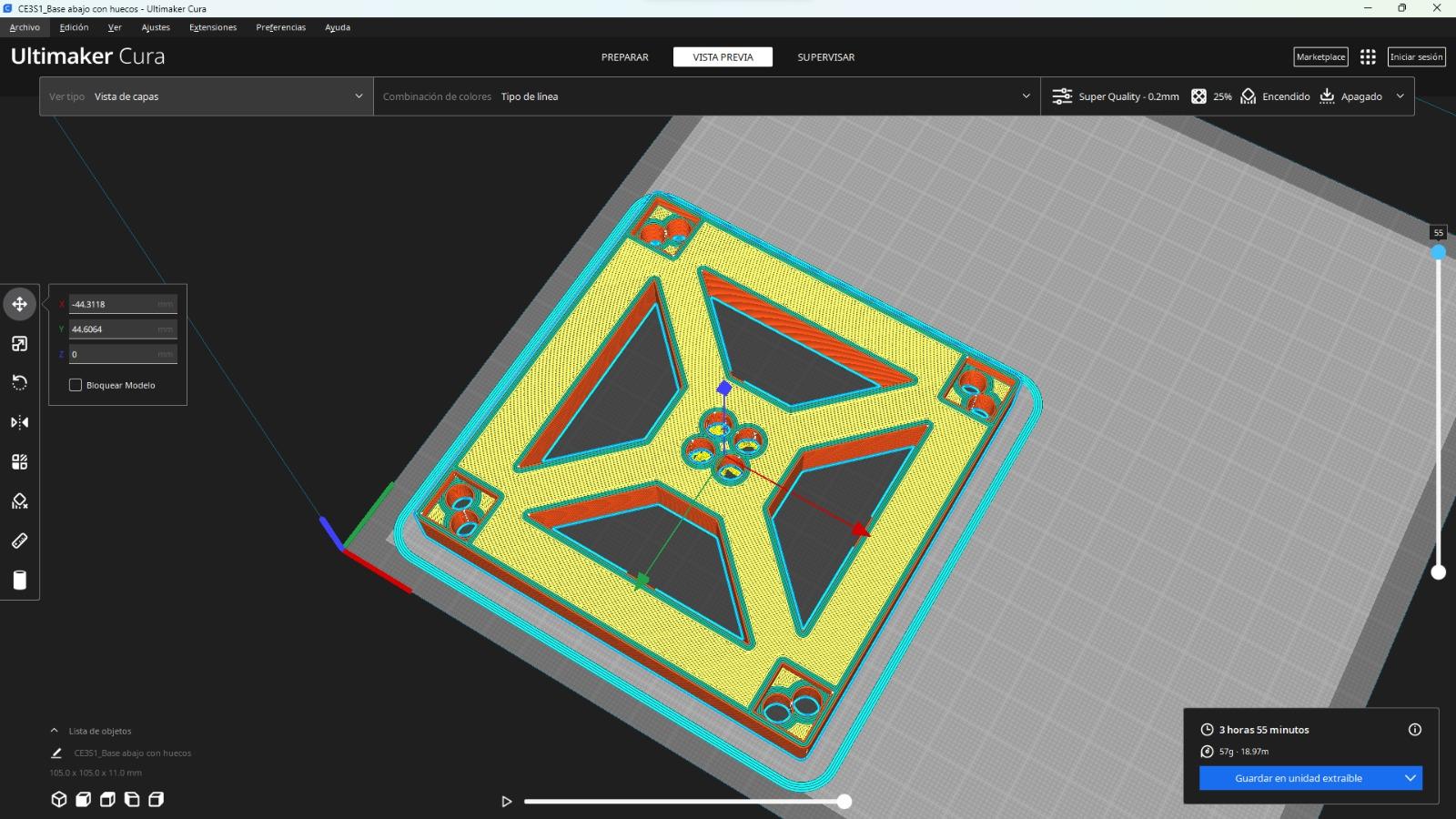1456x819 pixels.
Task: Open the Ajustes menu
Action: [x=156, y=27]
